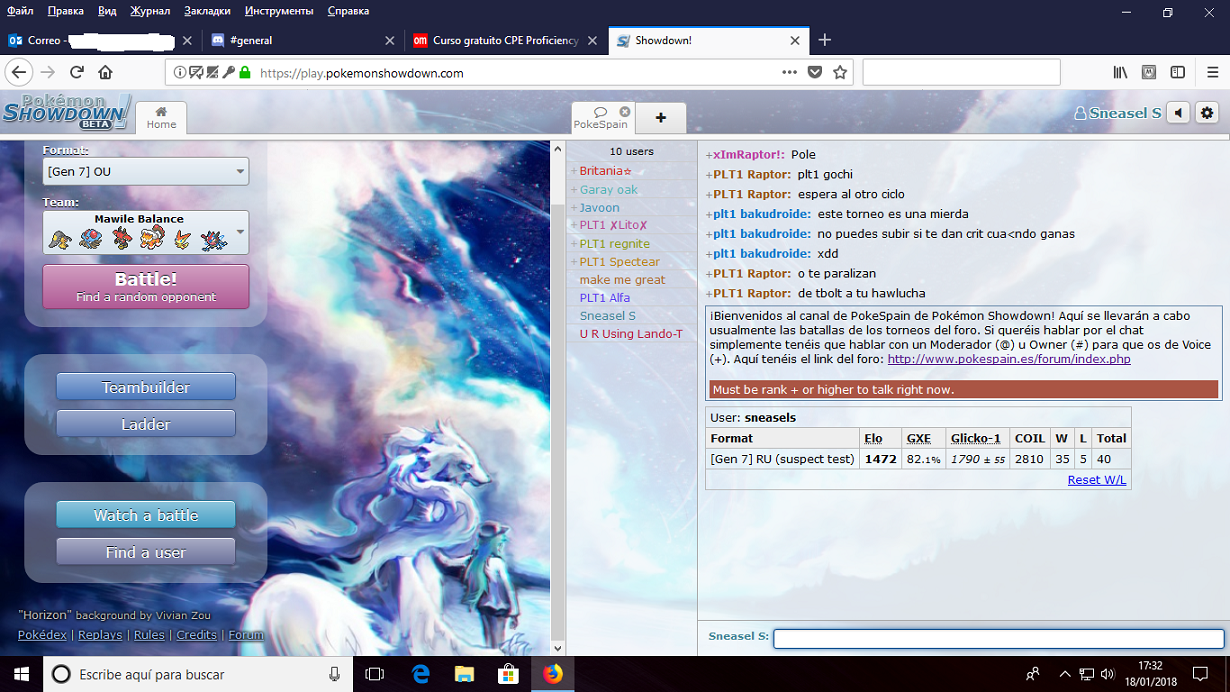Open the pokespain.es forum link
The image size is (1230, 692).
1009,359
